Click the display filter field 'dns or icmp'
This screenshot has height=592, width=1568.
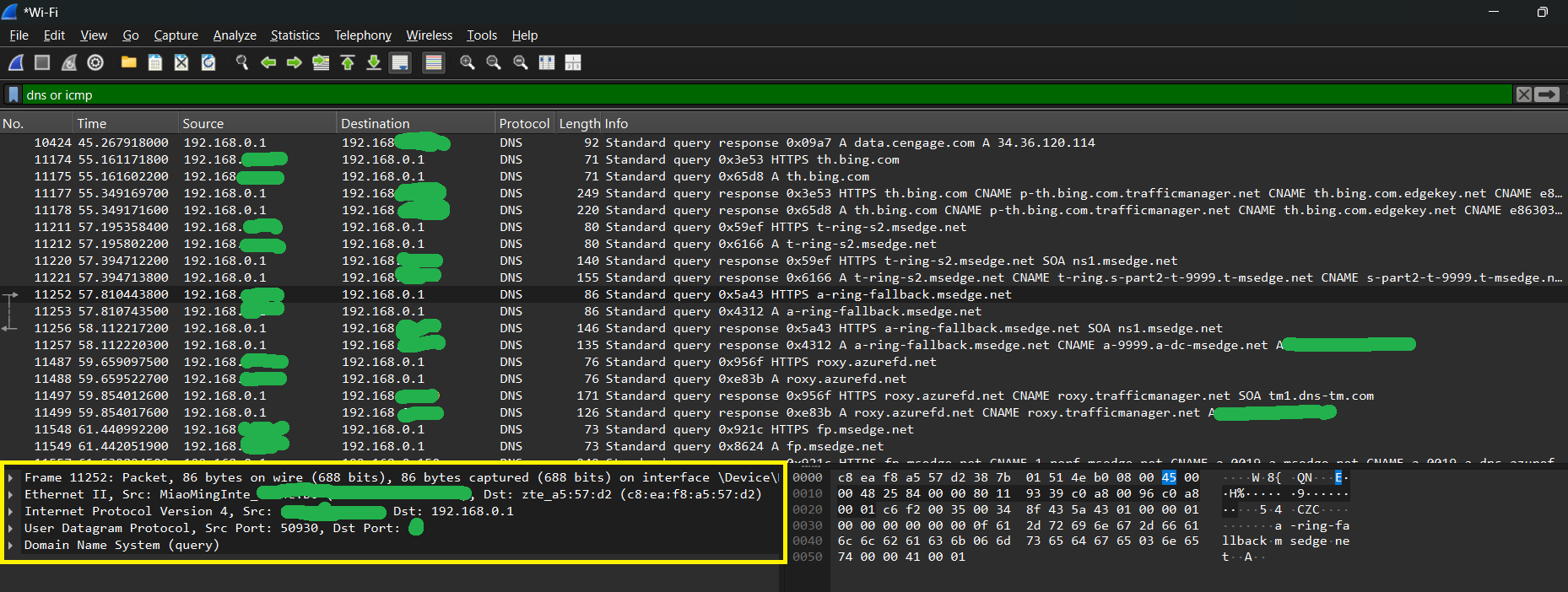coord(766,94)
